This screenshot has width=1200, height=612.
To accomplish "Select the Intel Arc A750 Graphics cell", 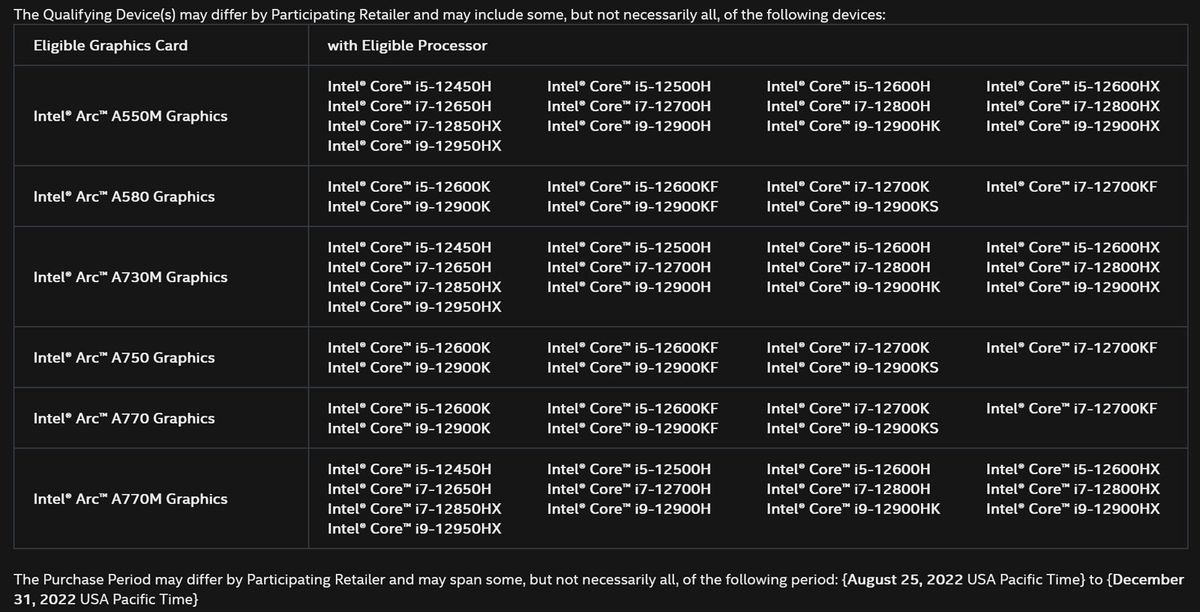I will point(124,358).
